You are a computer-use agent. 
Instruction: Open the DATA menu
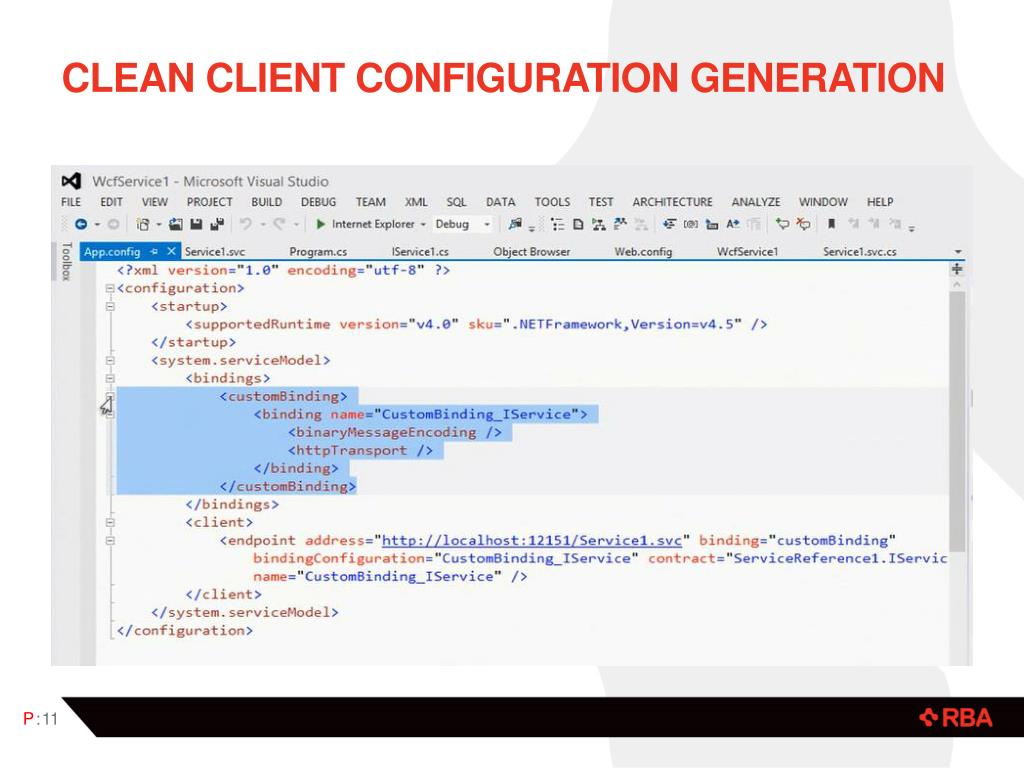(501, 202)
